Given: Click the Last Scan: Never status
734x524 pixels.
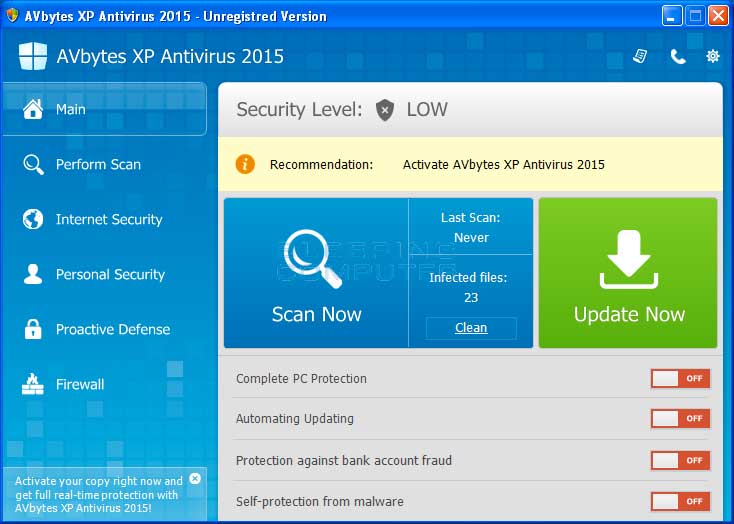Looking at the screenshot, I should 471,228.
